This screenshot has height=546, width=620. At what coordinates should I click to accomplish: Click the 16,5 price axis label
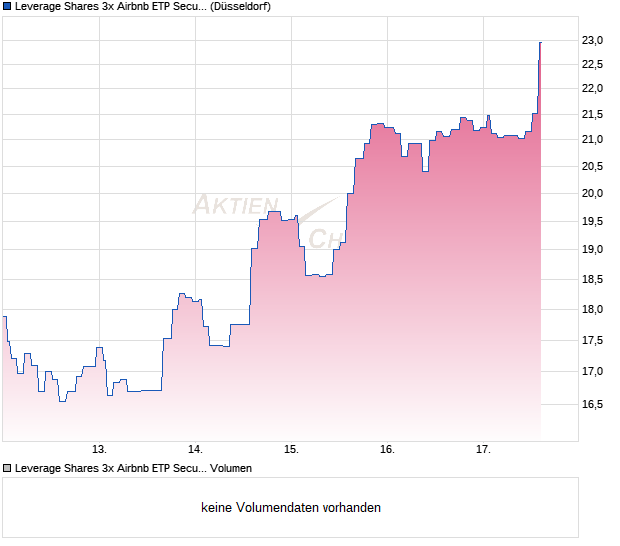point(593,405)
